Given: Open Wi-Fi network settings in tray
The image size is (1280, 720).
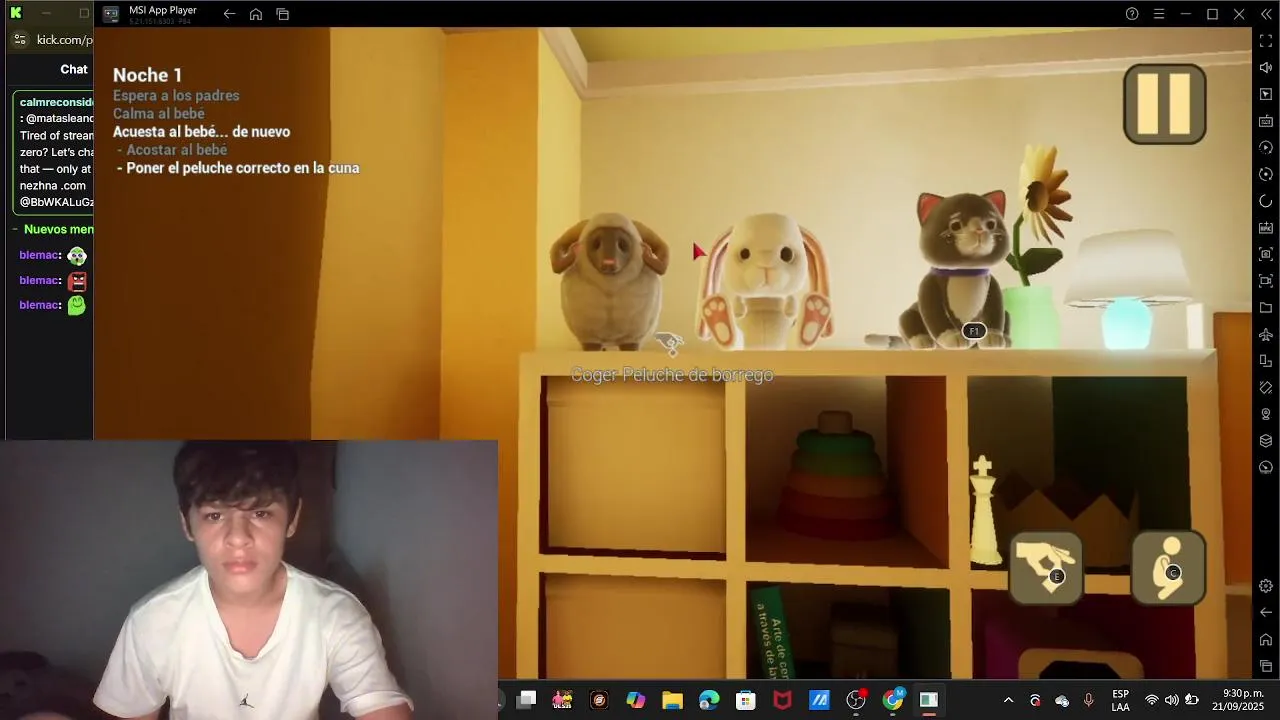Looking at the screenshot, I should pyautogui.click(x=1152, y=700).
